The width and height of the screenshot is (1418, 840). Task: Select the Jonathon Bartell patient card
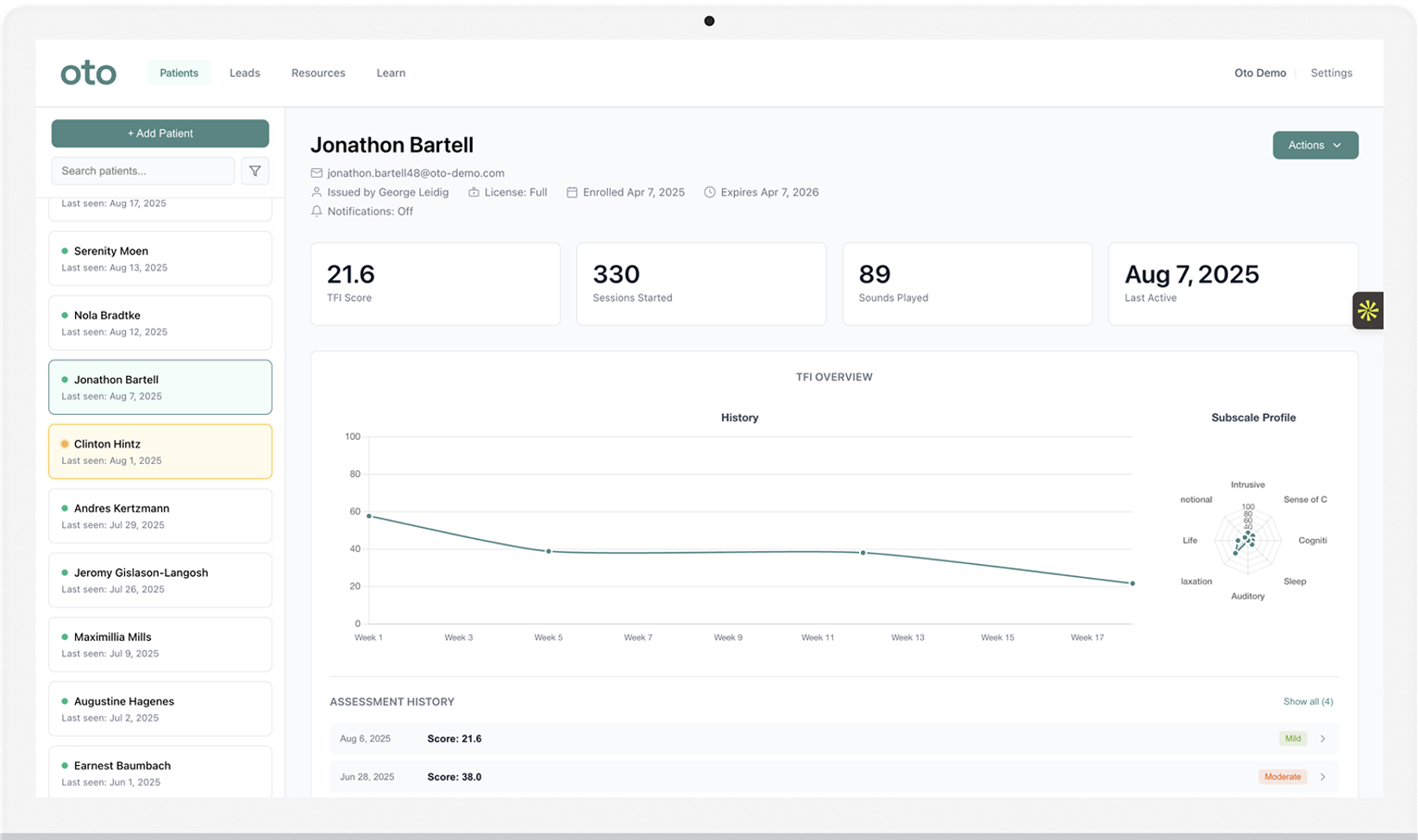(x=160, y=387)
